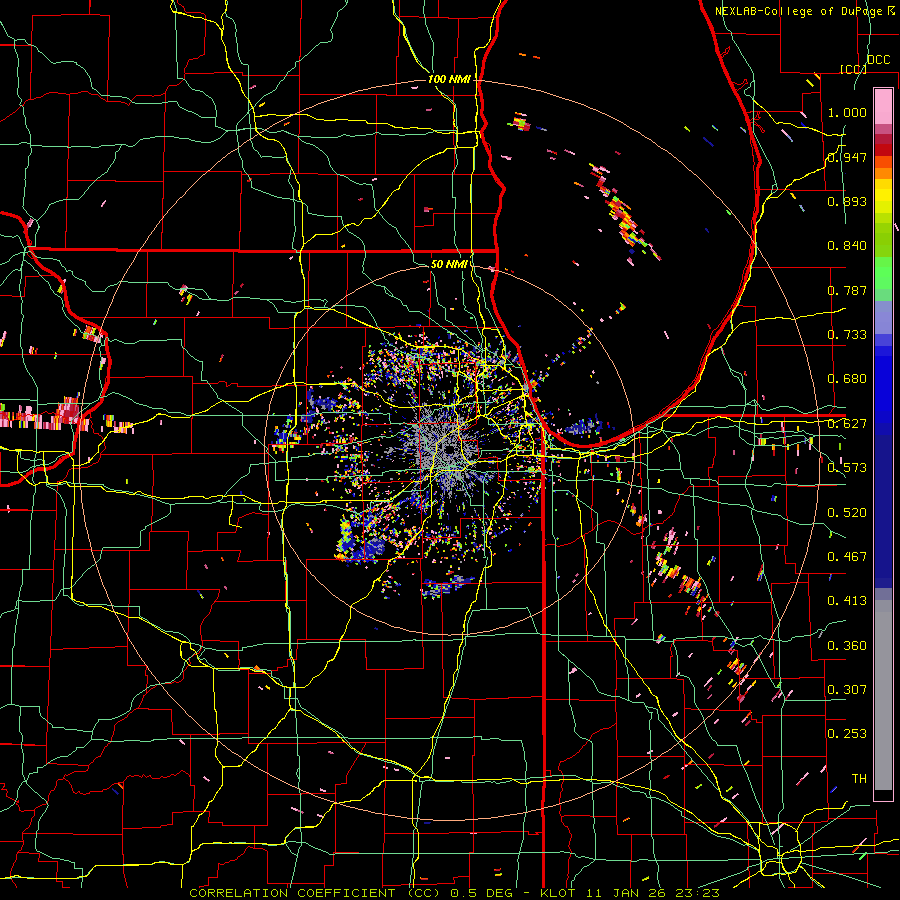Click the 0.307 scale value
This screenshot has height=900, width=900.
(847, 689)
